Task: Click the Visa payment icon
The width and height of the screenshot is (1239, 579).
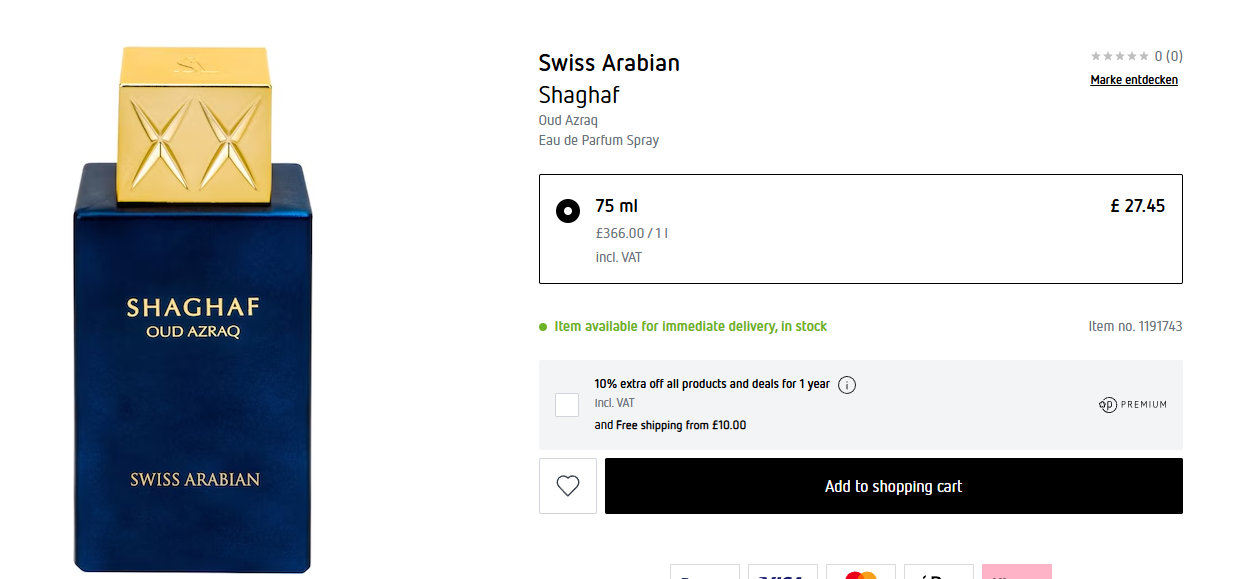Action: tap(783, 573)
